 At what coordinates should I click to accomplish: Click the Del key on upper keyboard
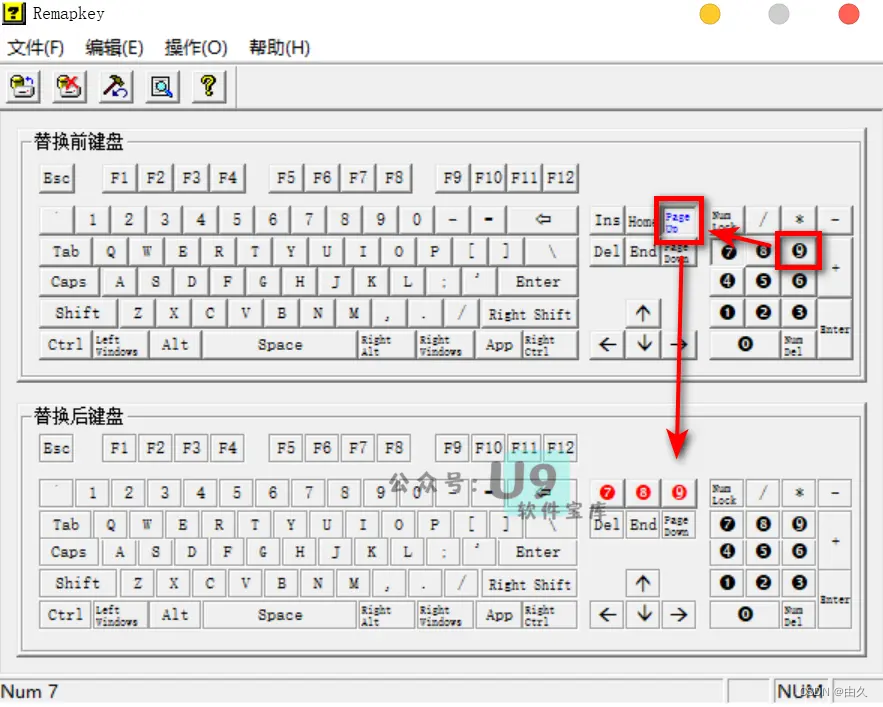pyautogui.click(x=607, y=252)
